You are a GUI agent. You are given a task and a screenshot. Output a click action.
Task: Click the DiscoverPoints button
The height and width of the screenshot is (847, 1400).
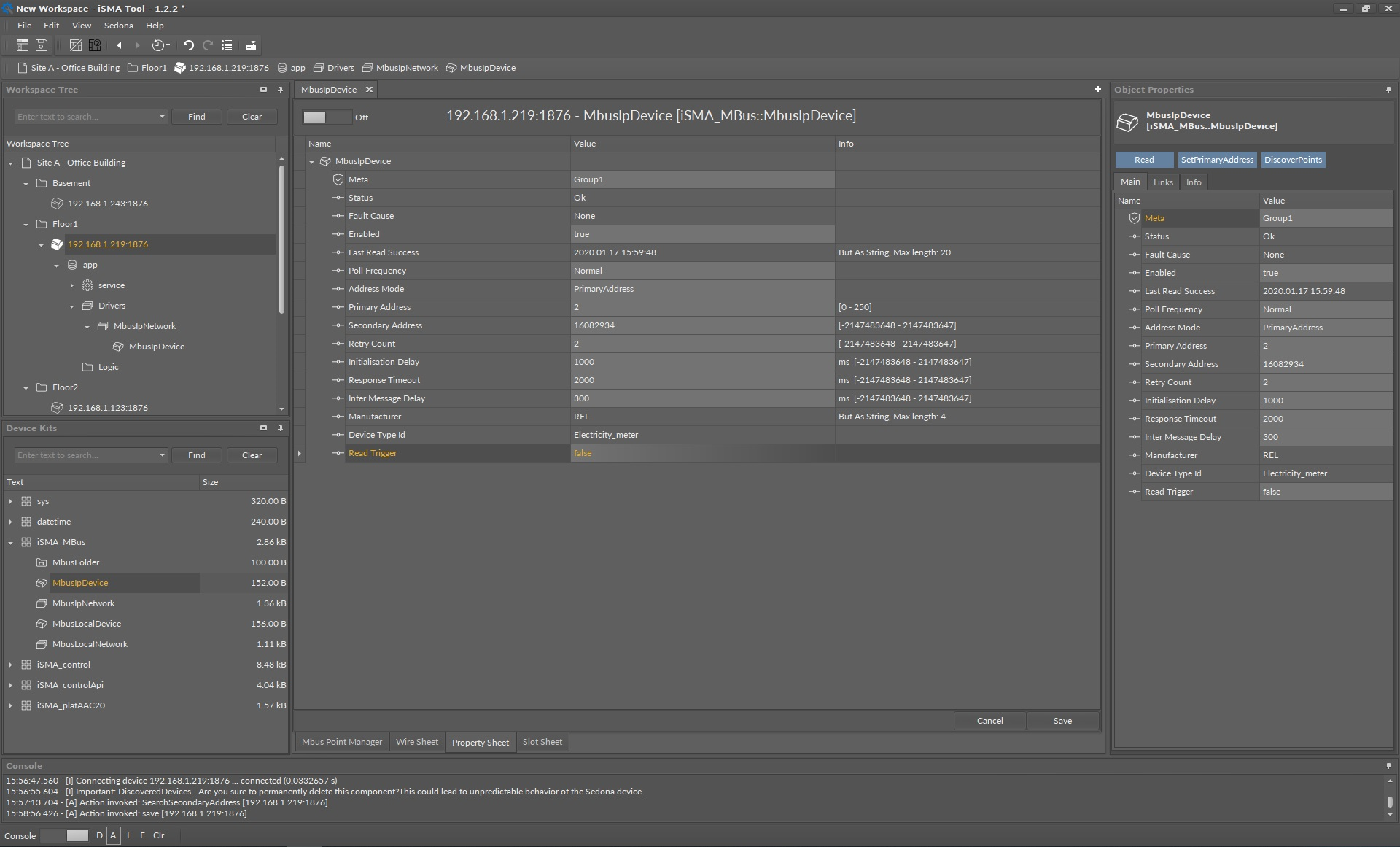[1292, 160]
